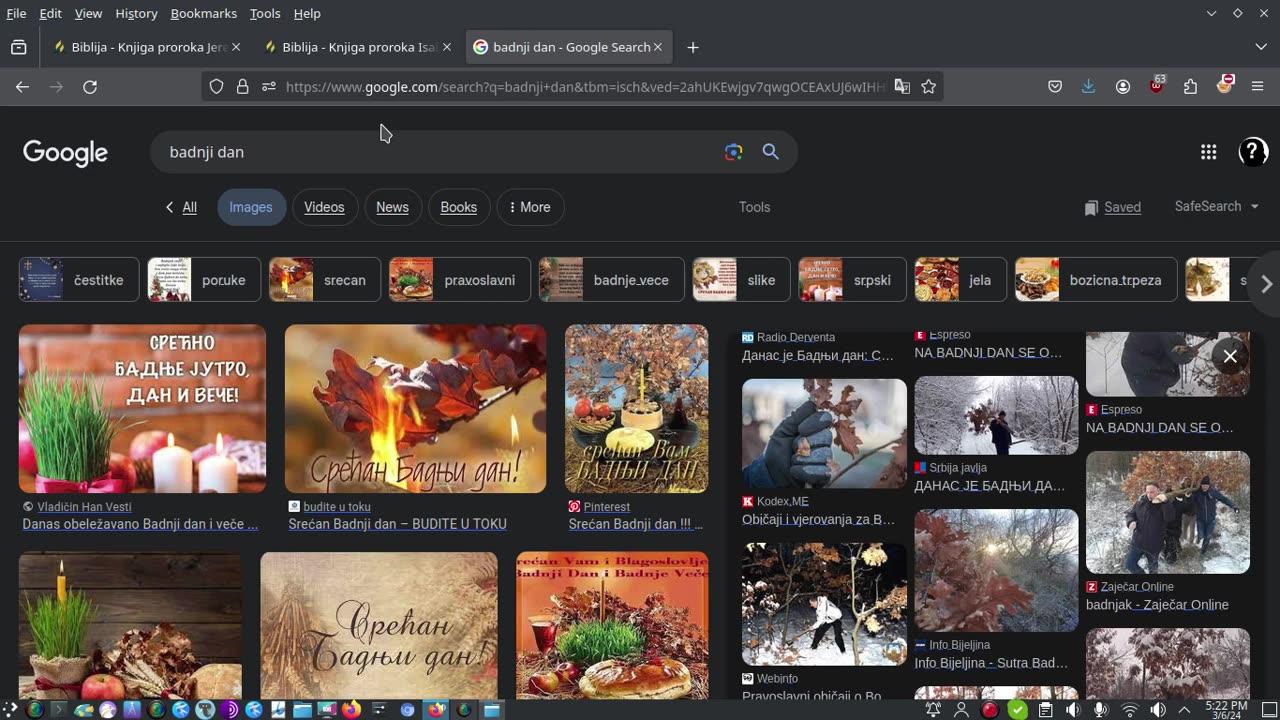Click the badnji dan search field
The image size is (1280, 720).
point(440,152)
